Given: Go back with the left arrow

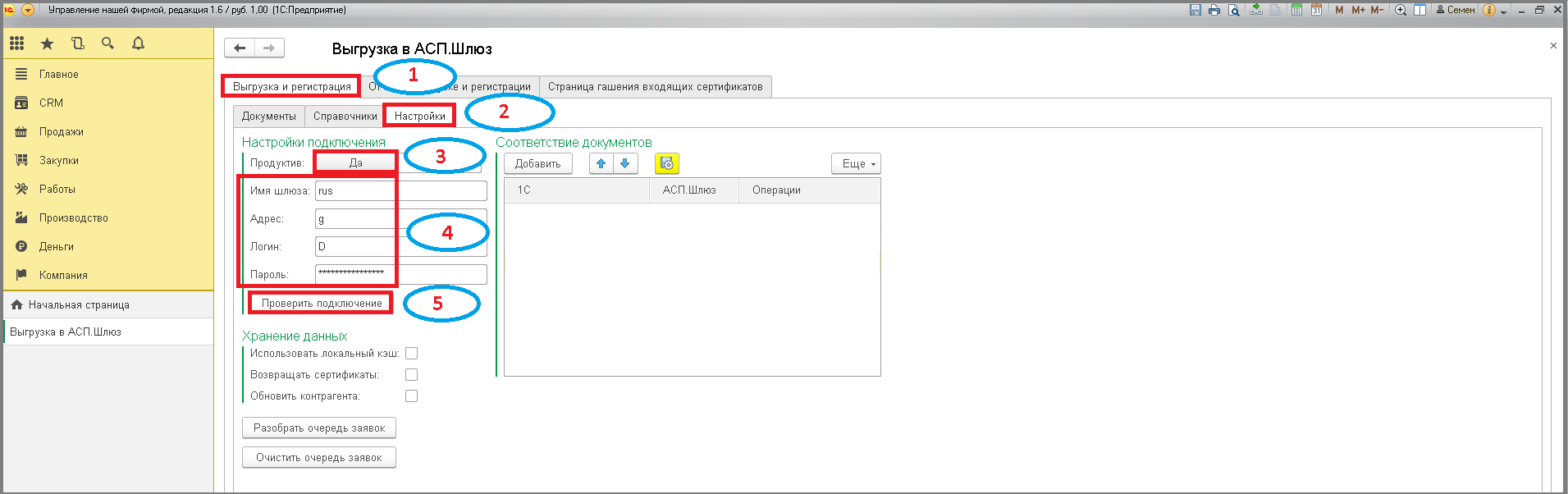Looking at the screenshot, I should point(240,48).
